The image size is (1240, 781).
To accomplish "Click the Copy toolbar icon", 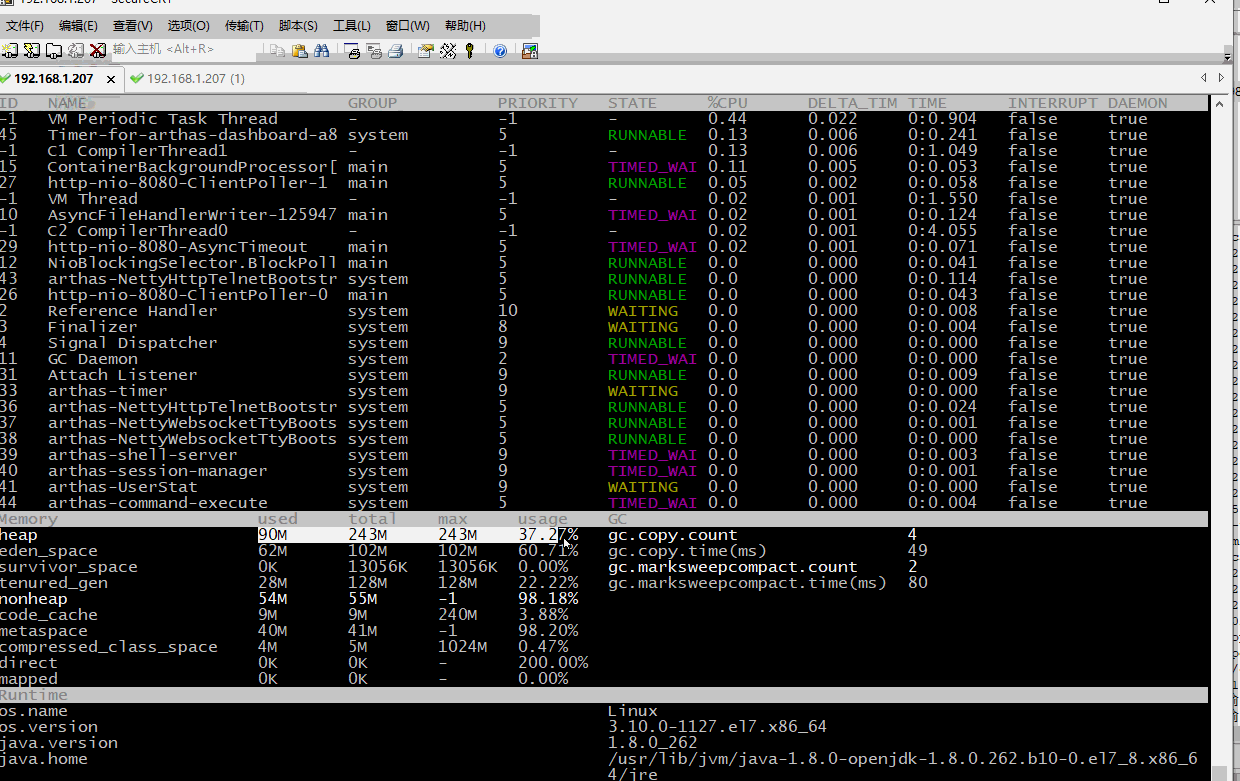I will (277, 50).
